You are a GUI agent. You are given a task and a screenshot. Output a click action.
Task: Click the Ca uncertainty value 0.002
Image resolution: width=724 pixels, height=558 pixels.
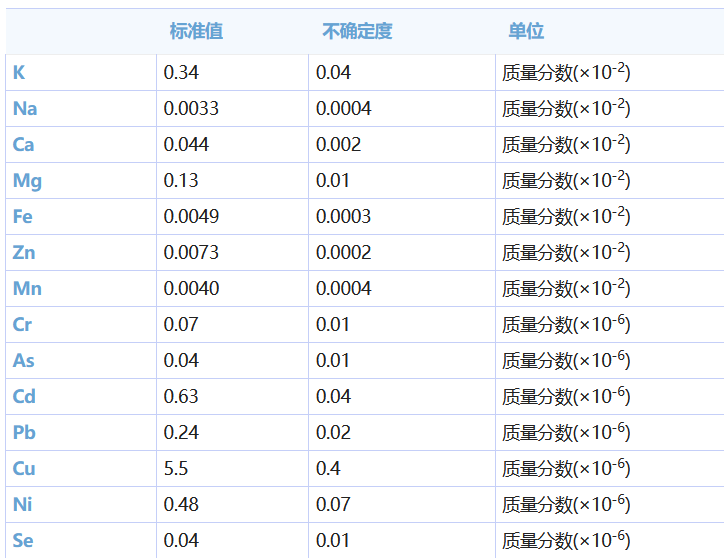338,145
